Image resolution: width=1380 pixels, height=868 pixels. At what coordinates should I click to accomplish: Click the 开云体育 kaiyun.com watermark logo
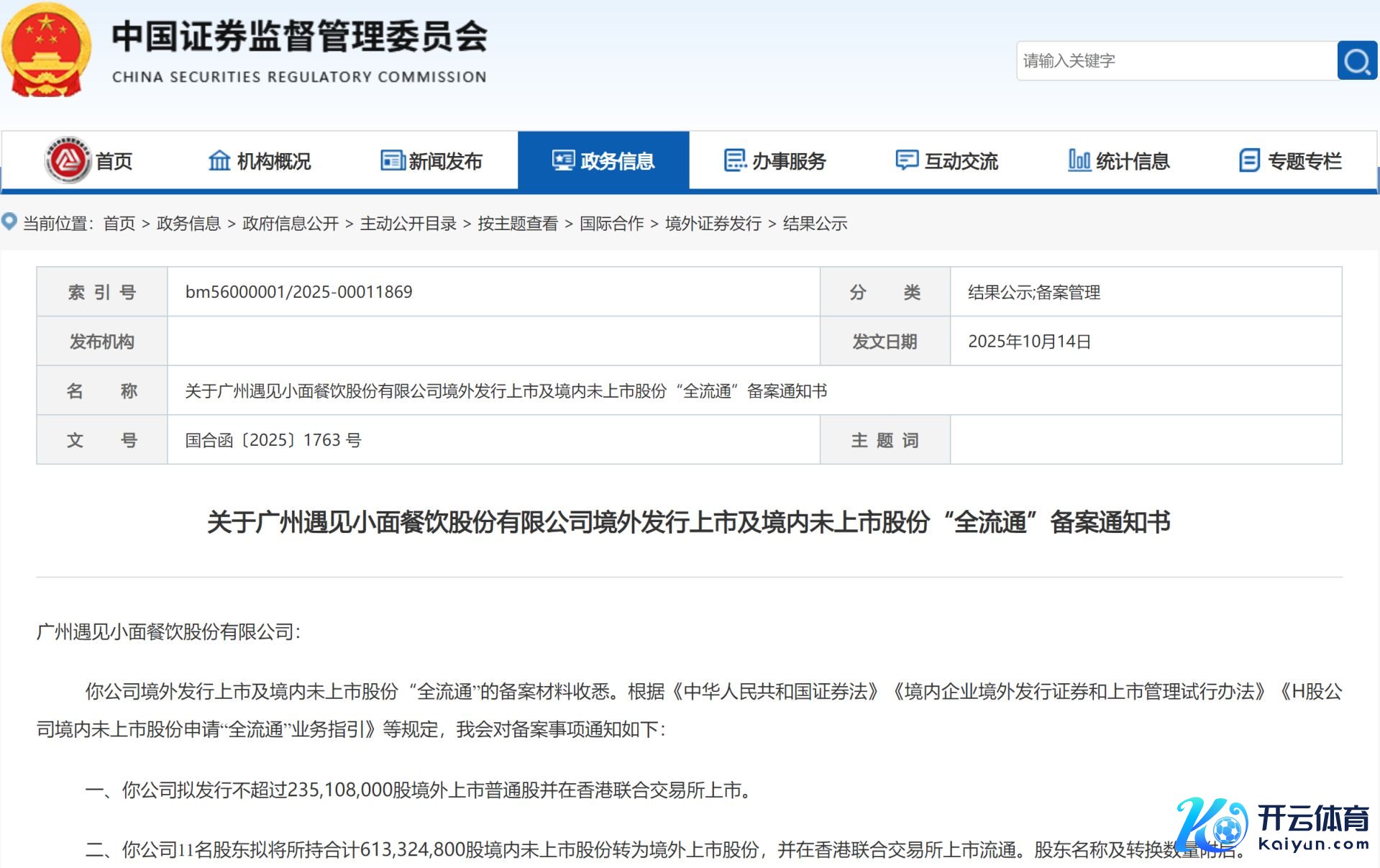(1273, 827)
